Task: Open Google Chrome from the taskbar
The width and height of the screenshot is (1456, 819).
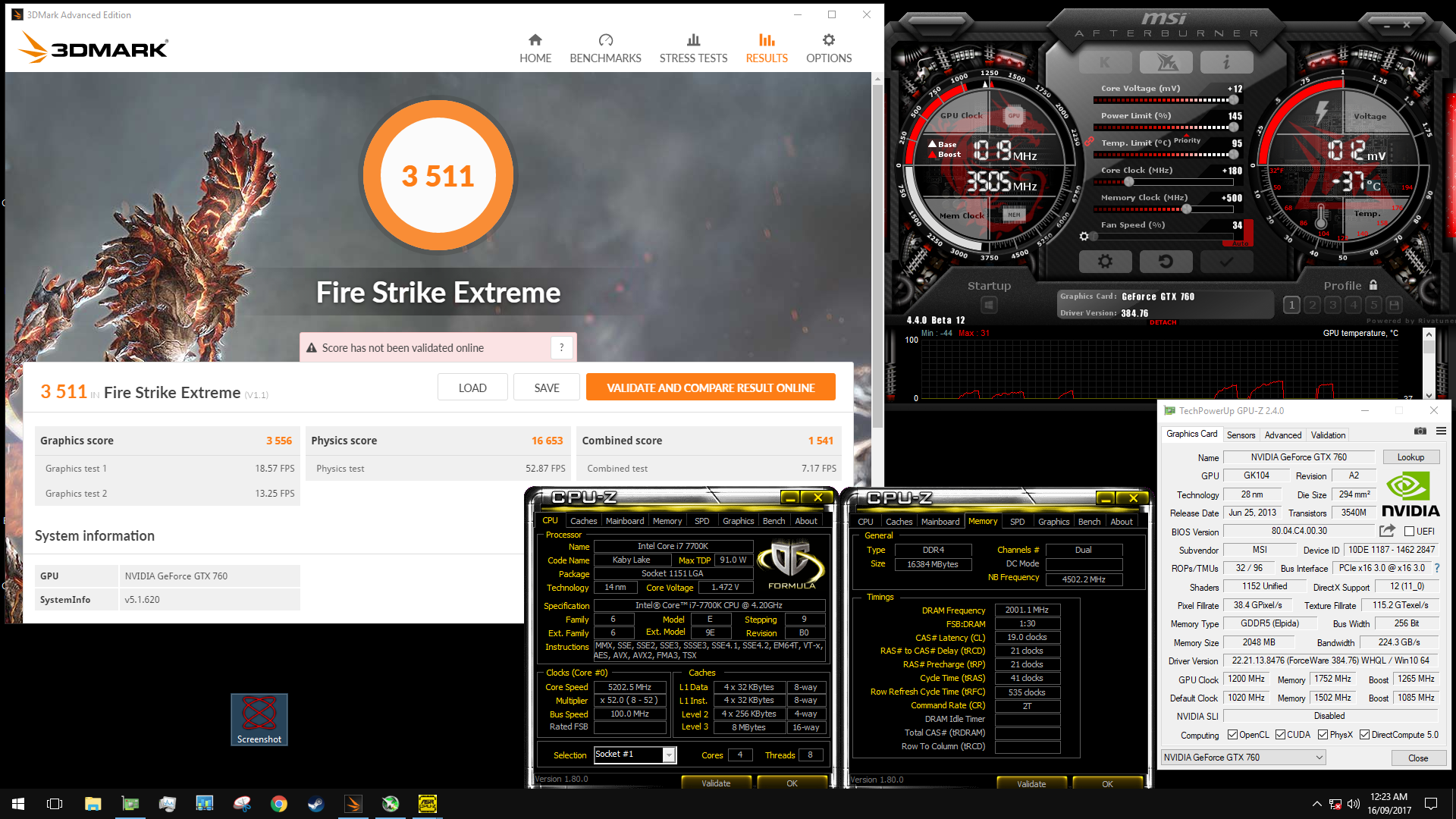Action: (279, 804)
